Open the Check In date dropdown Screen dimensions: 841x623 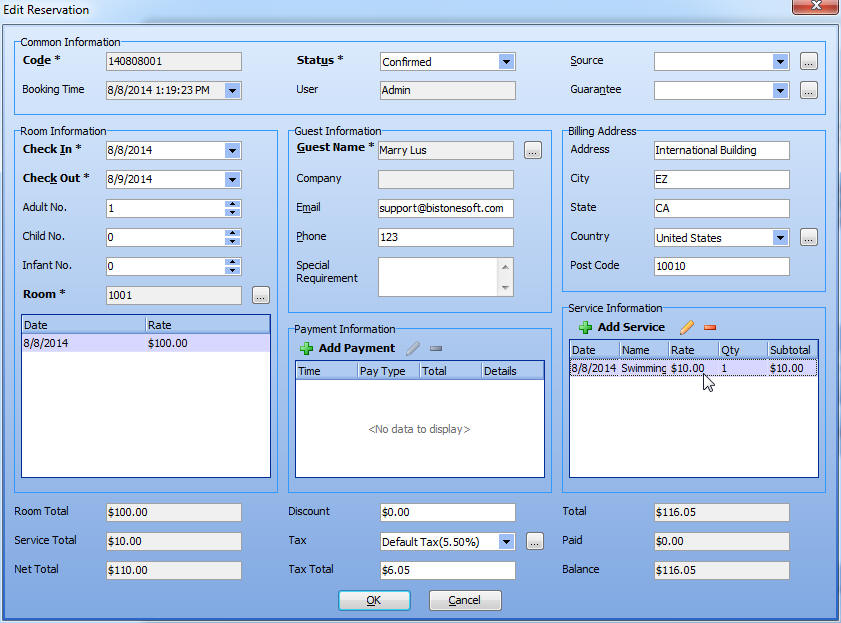pos(232,151)
